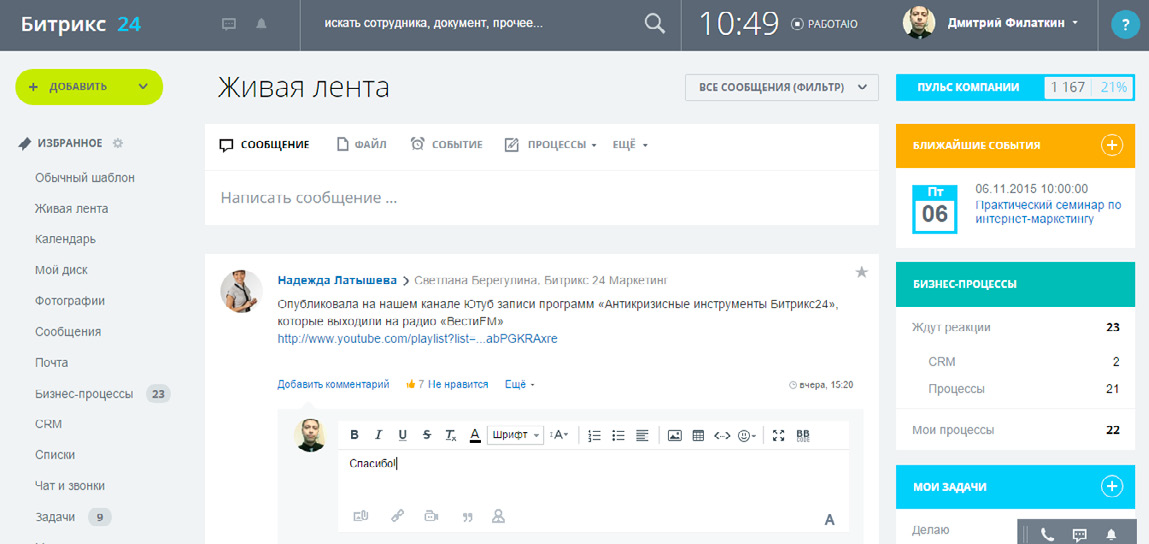1149x544 pixels.
Task: Insert quote in comment
Action: [x=468, y=517]
